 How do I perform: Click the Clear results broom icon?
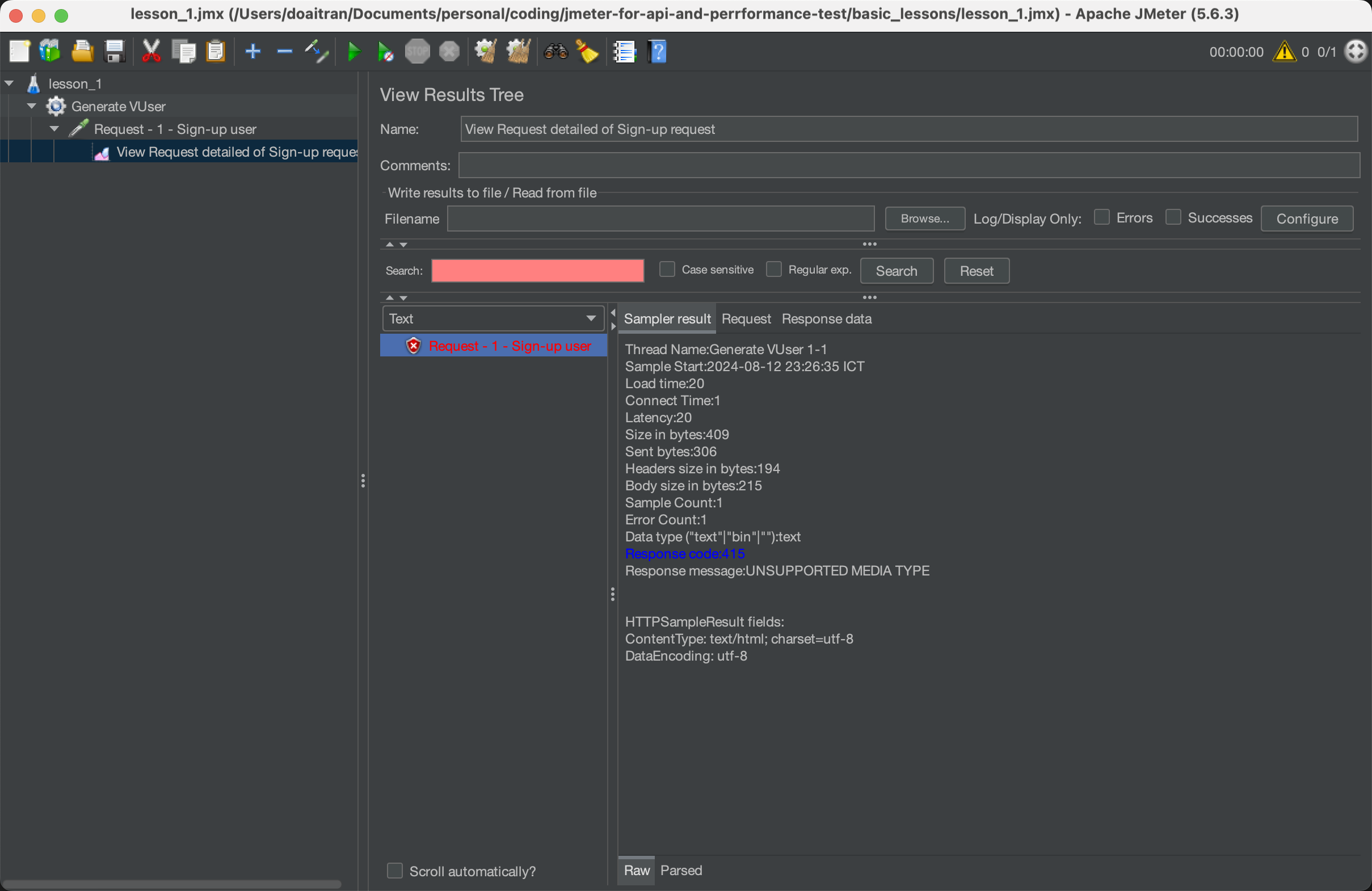pyautogui.click(x=485, y=51)
